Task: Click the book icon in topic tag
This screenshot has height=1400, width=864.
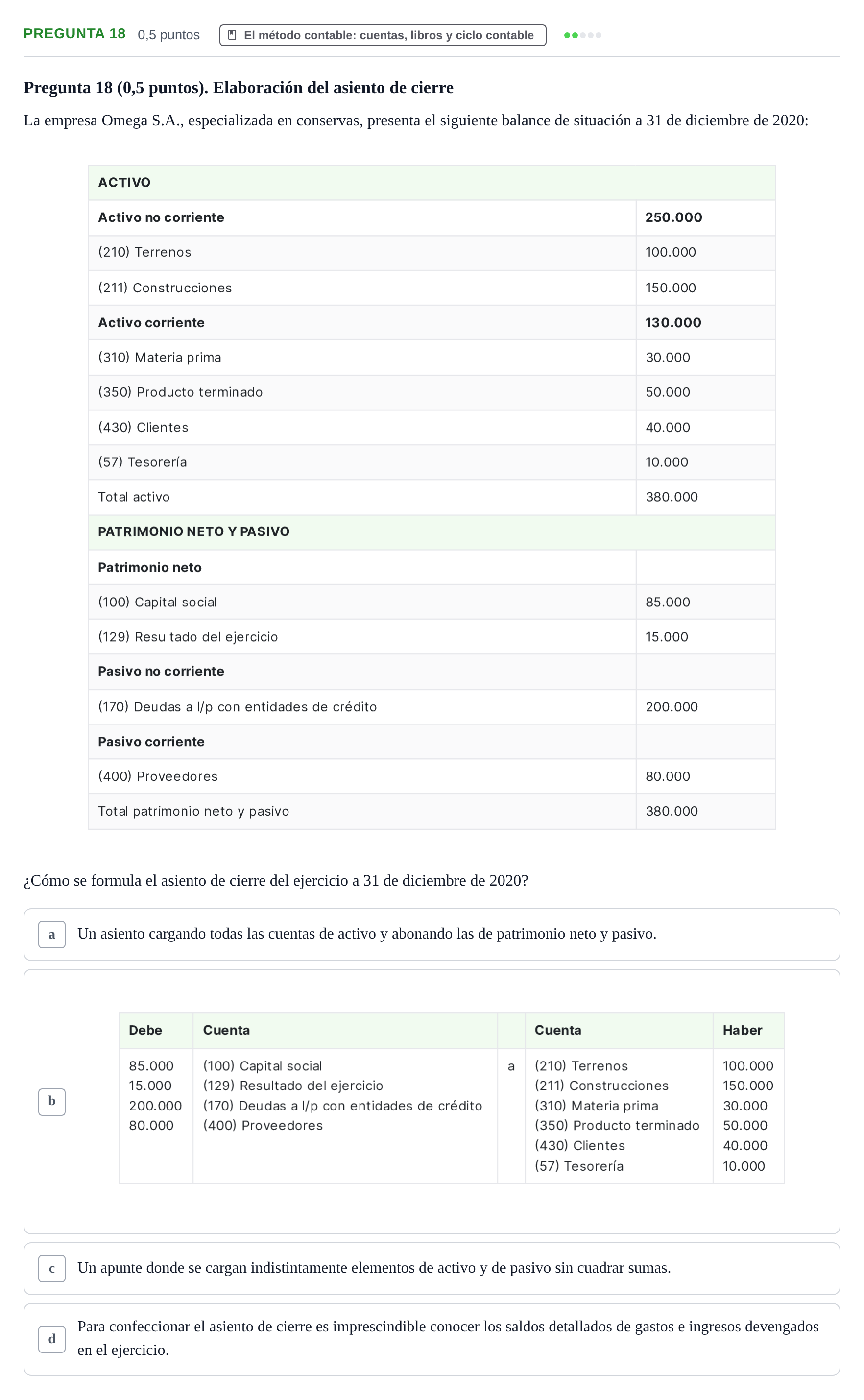Action: 232,35
